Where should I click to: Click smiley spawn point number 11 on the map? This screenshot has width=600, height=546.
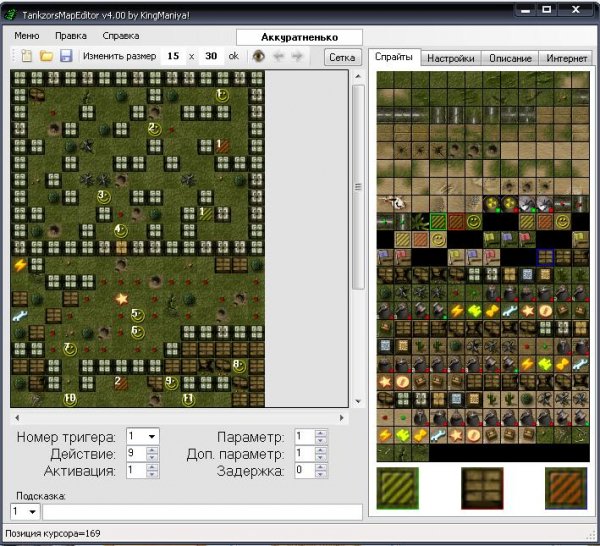[188, 399]
